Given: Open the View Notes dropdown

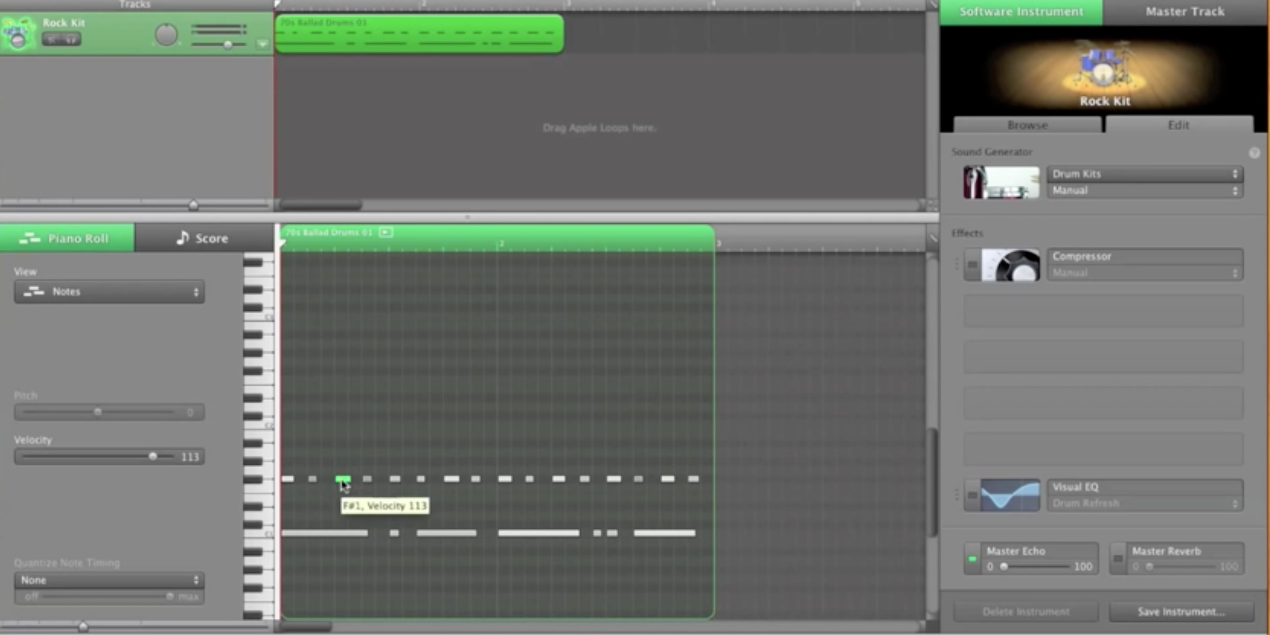Looking at the screenshot, I should coord(109,292).
